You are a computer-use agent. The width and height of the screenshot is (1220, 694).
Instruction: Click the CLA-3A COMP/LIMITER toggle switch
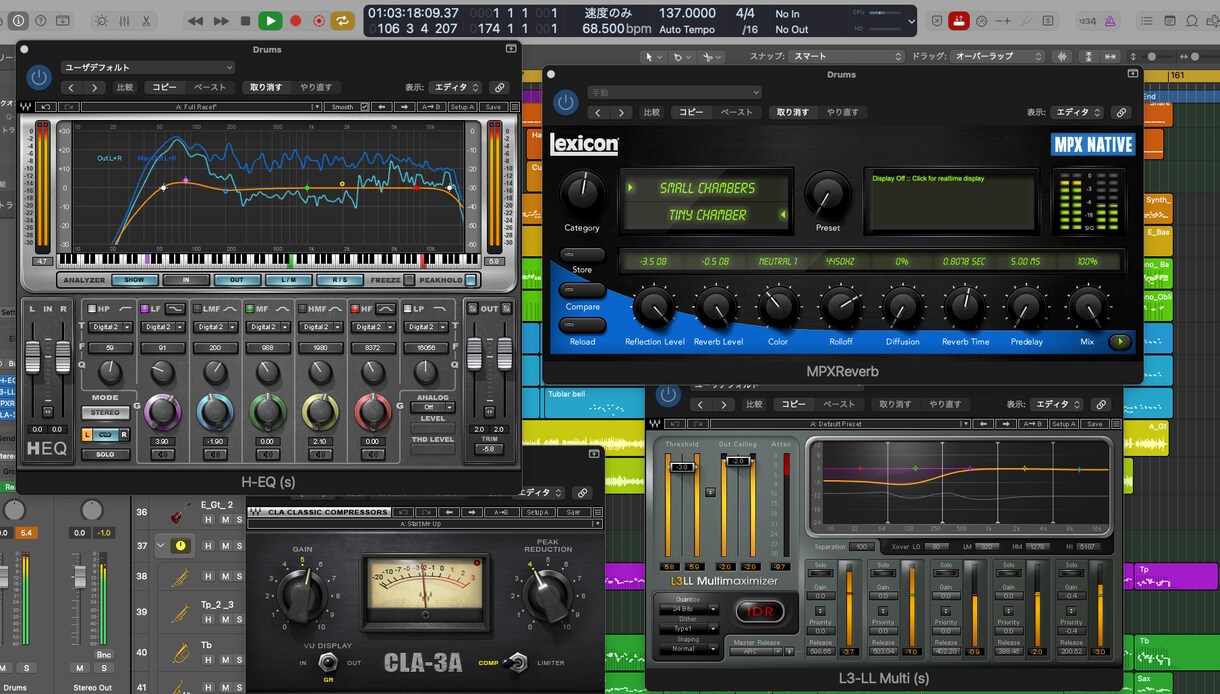517,661
